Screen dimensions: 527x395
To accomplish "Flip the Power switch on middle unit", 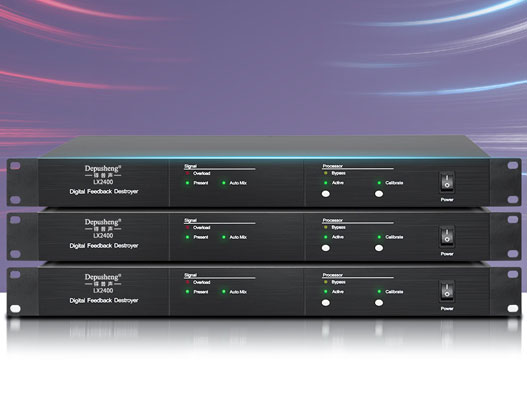I will (447, 236).
